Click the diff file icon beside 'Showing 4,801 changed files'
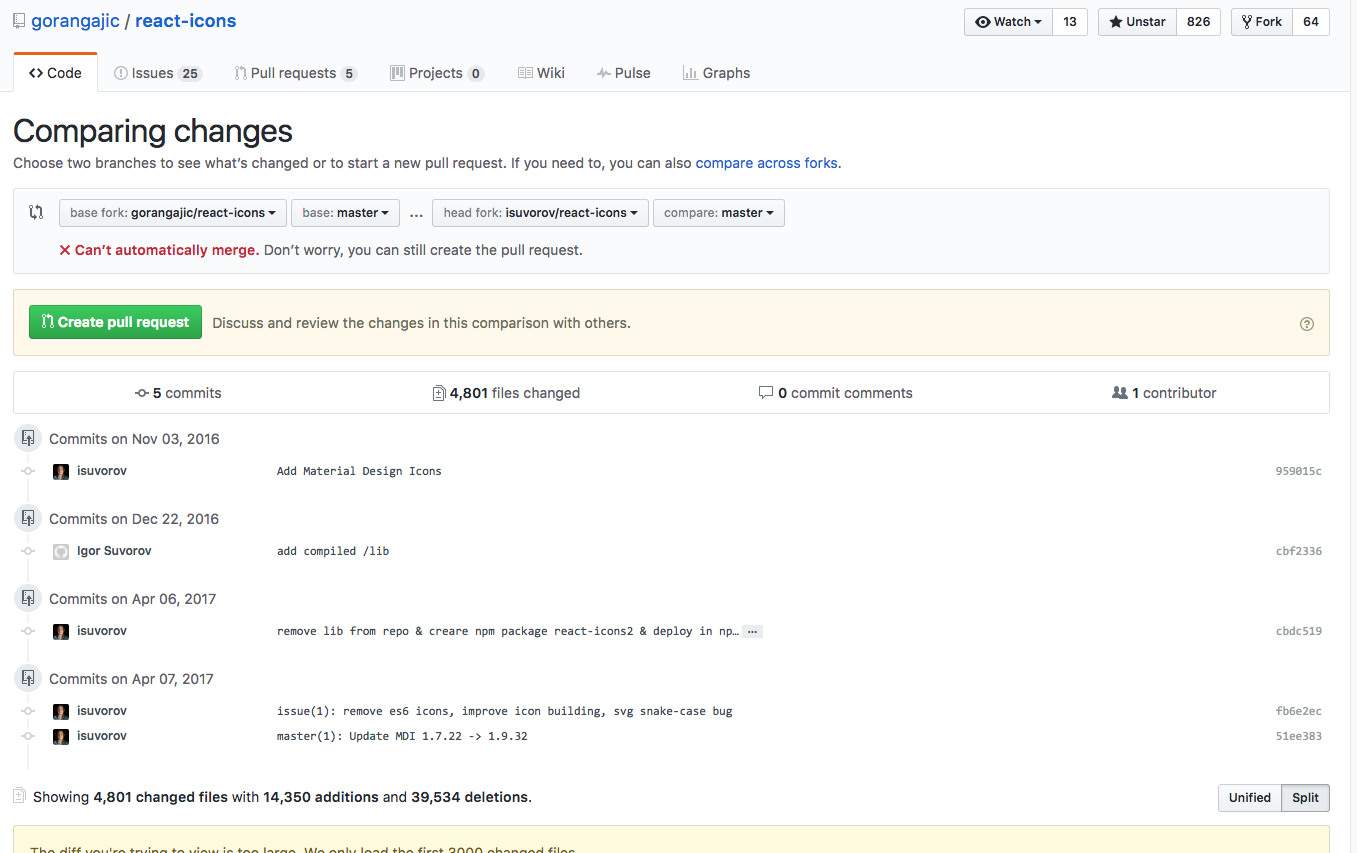The image size is (1357, 853). coord(19,796)
